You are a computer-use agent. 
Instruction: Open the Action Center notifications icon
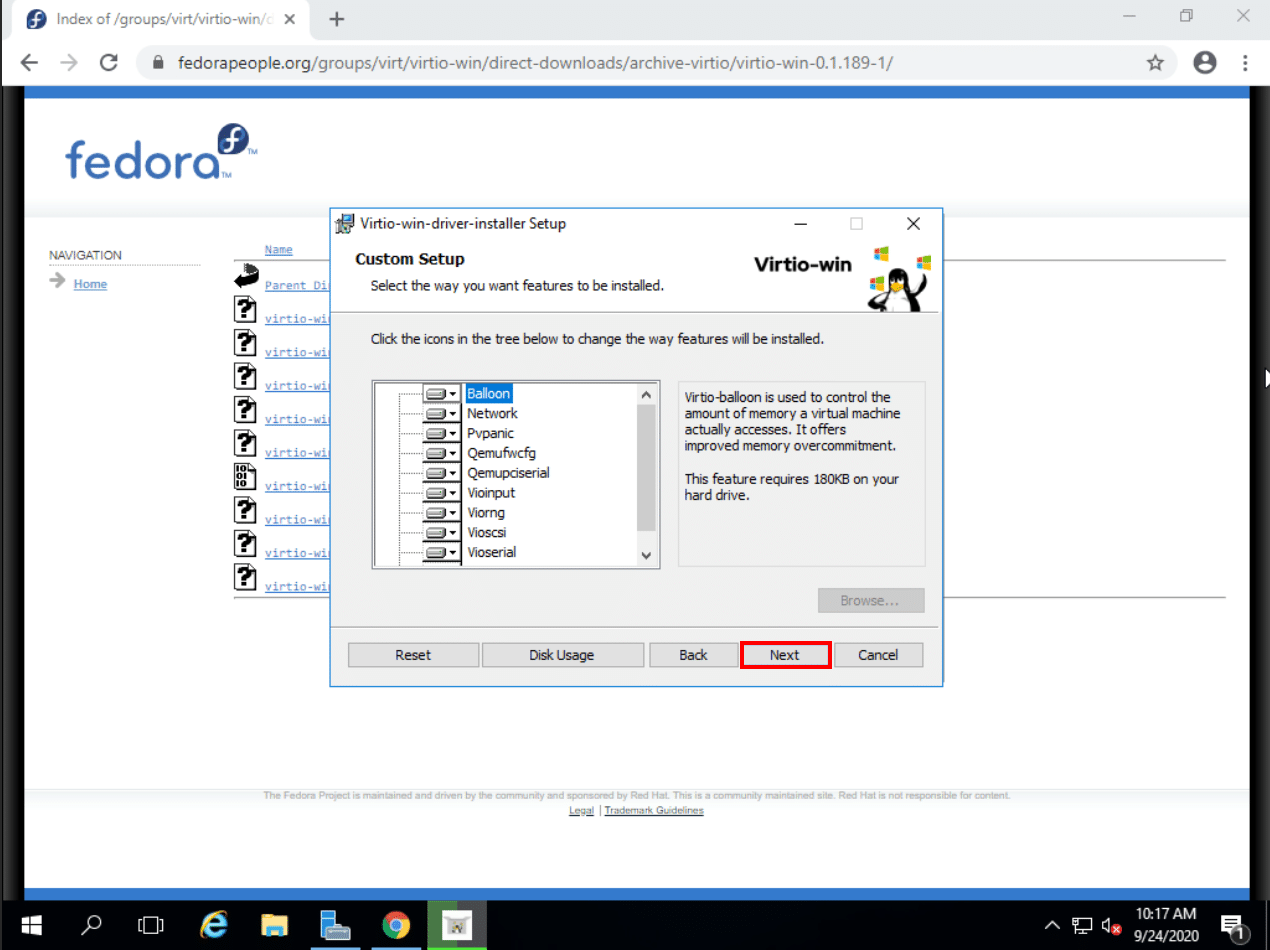(1233, 926)
